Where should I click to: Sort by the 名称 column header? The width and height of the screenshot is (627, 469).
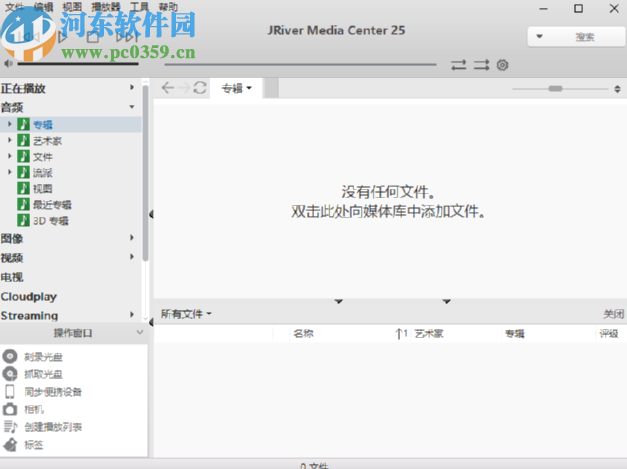tap(304, 333)
